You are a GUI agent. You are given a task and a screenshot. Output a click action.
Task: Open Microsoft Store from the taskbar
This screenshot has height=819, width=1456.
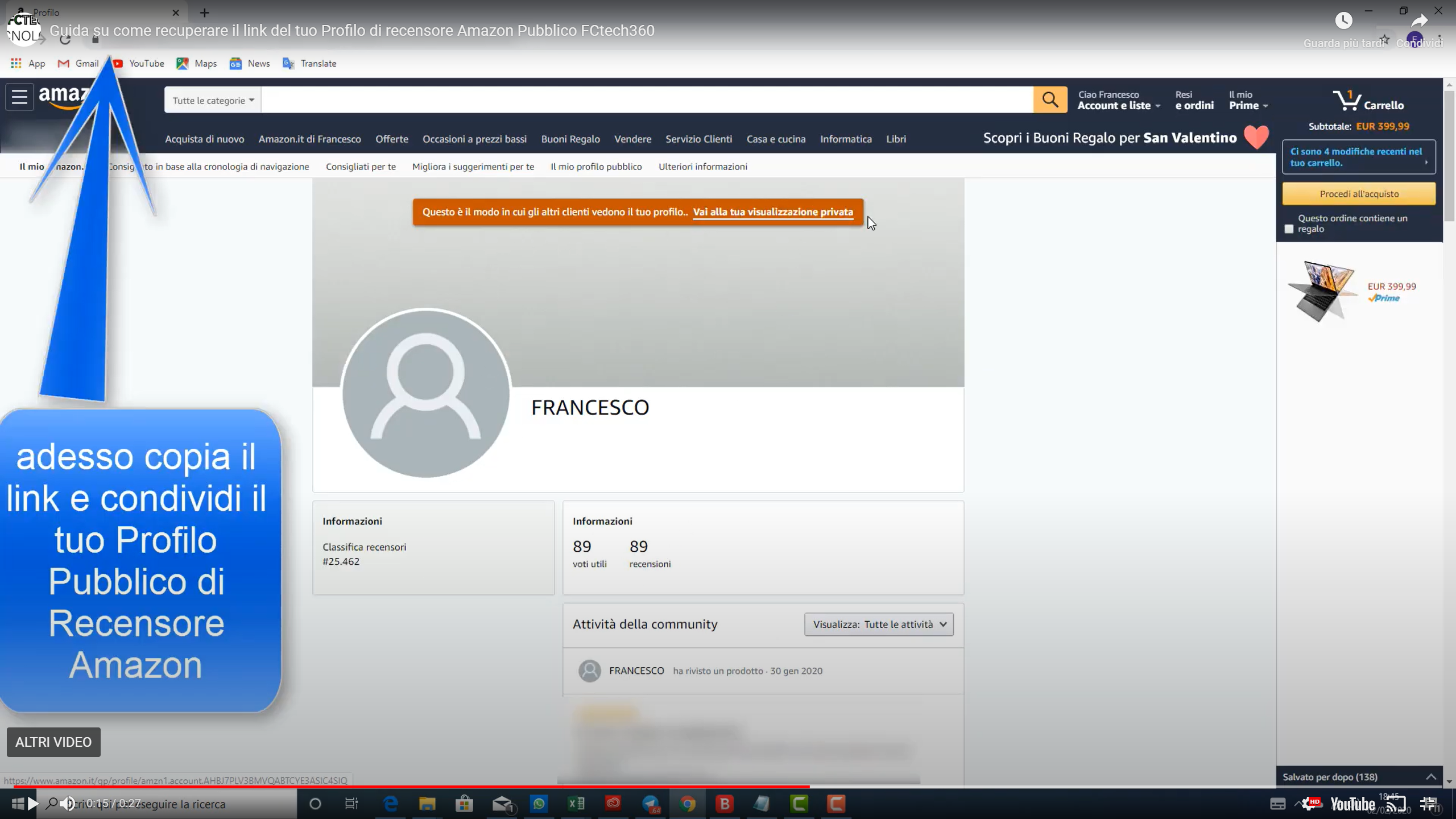point(464,804)
